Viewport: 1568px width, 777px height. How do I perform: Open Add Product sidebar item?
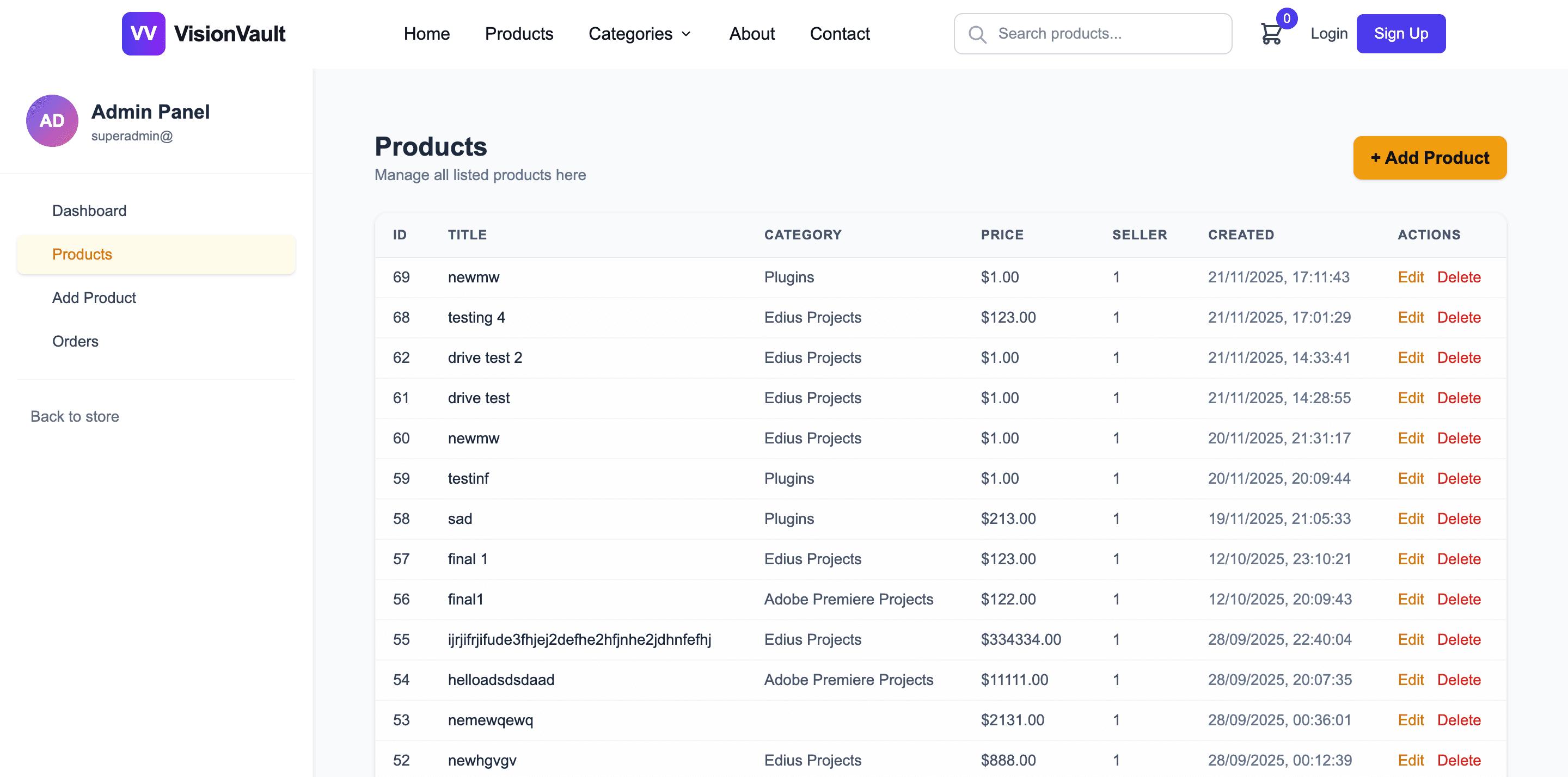94,298
